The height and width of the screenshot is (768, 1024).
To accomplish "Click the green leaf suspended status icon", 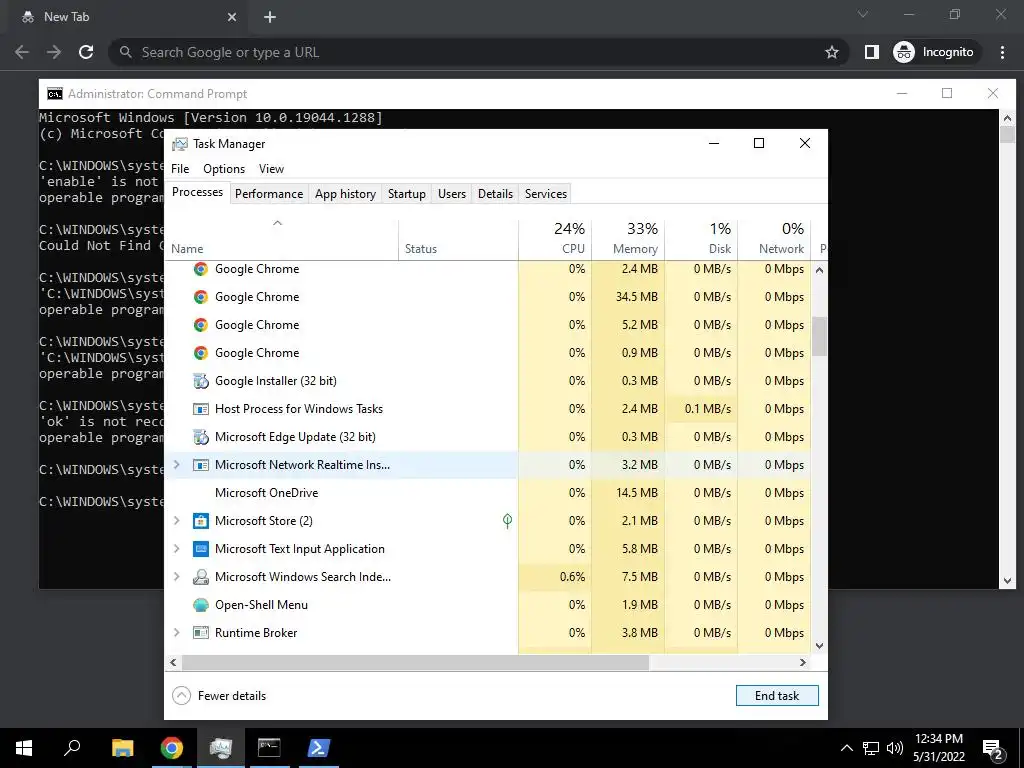I will click(507, 521).
